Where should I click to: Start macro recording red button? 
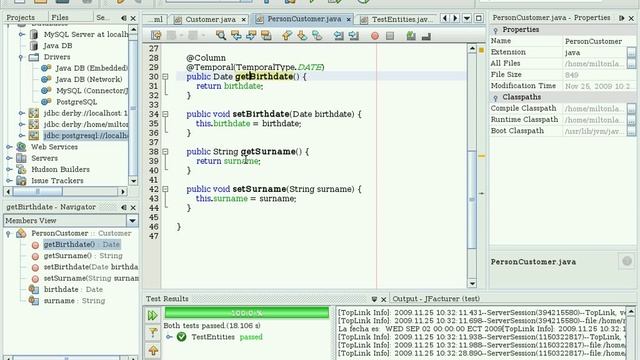tap(375, 36)
